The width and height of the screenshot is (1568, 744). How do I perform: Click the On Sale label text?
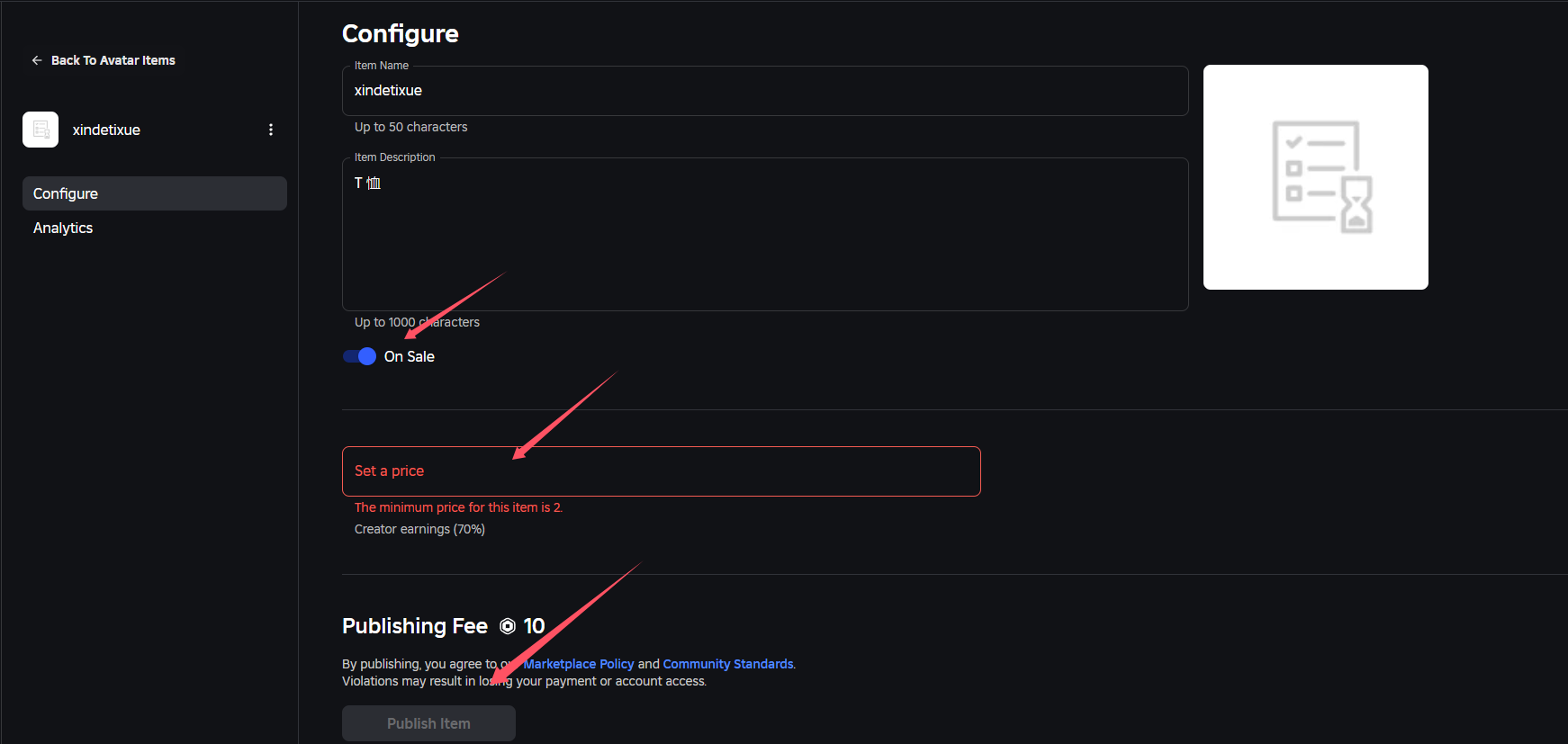(410, 356)
